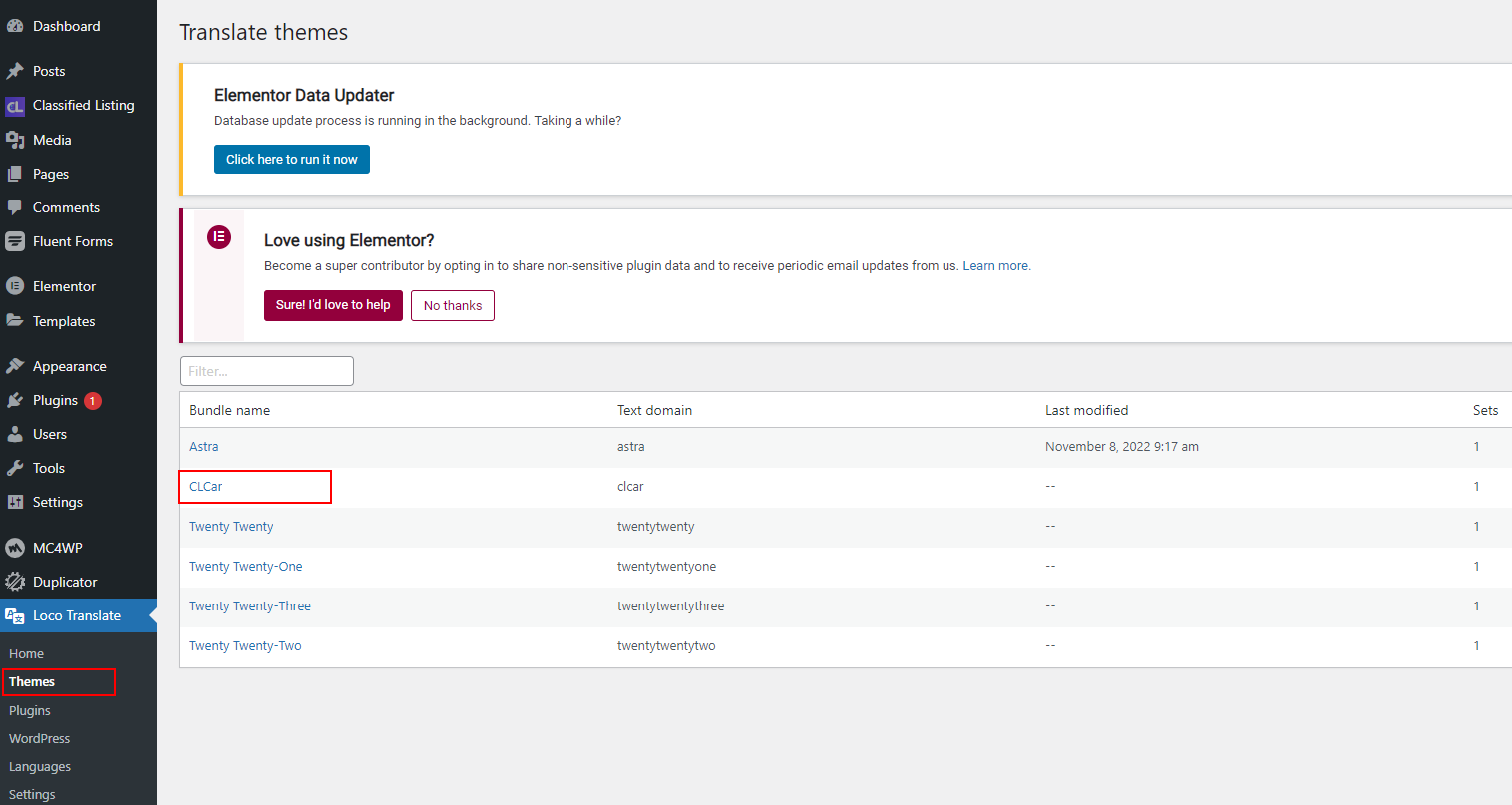This screenshot has height=805, width=1512.
Task: Click the Media library icon
Action: (x=15, y=140)
